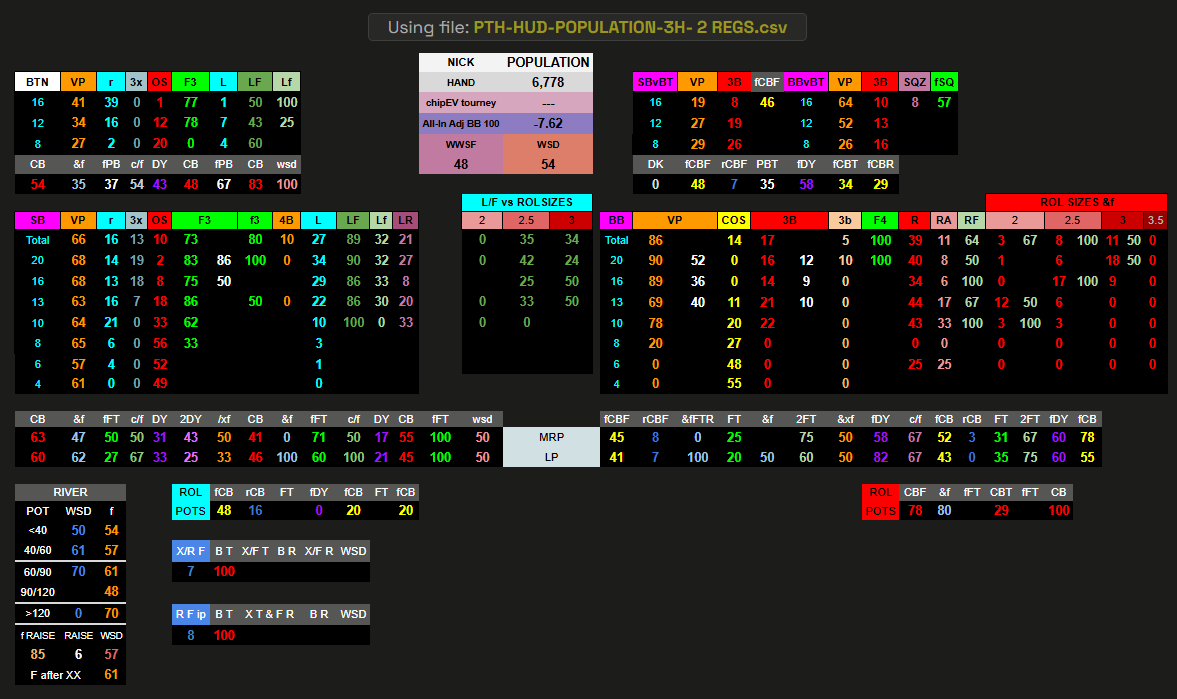Select the LP row label
This screenshot has height=699, width=1177.
[x=551, y=457]
